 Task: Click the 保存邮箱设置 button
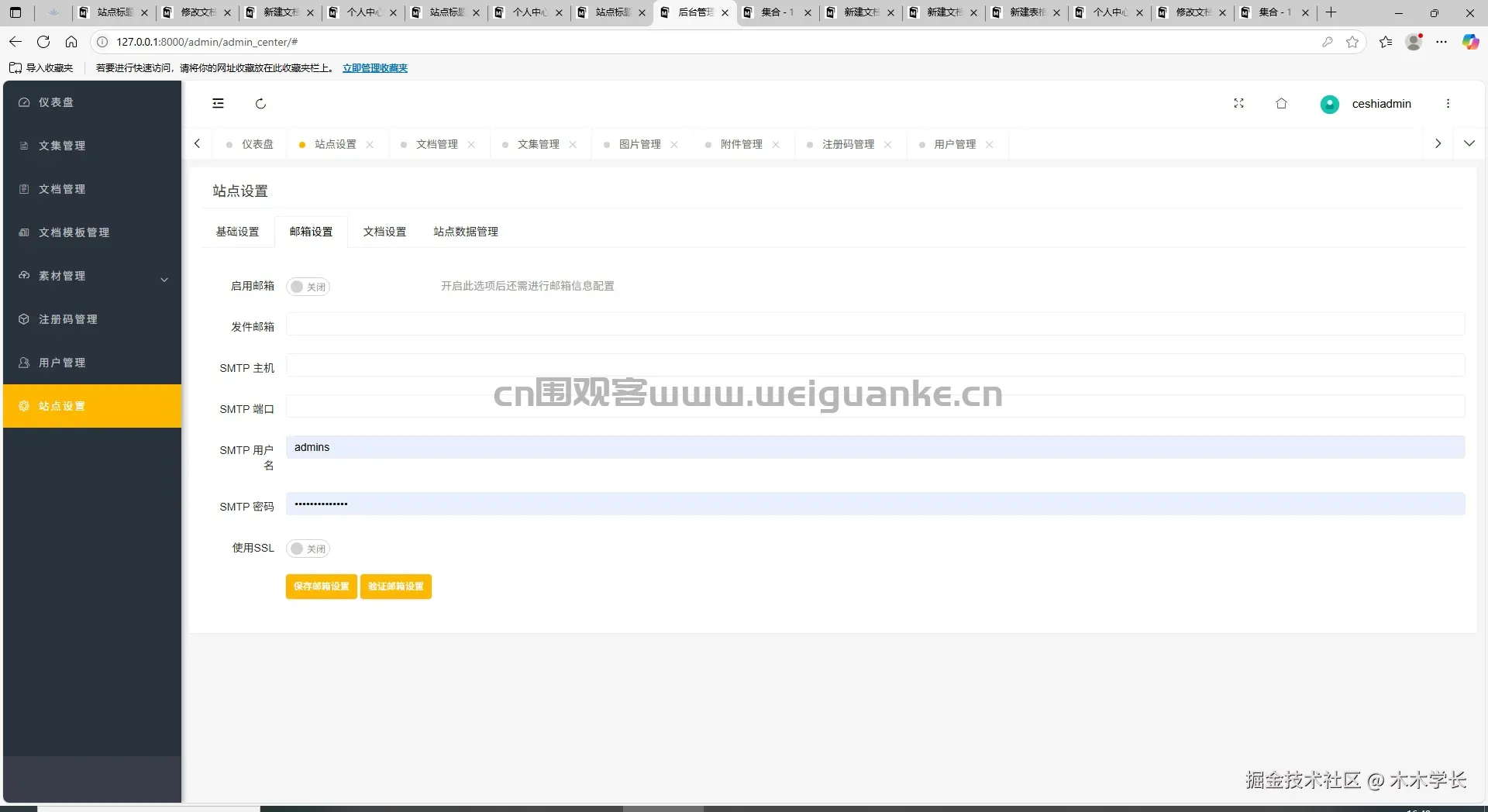[322, 587]
